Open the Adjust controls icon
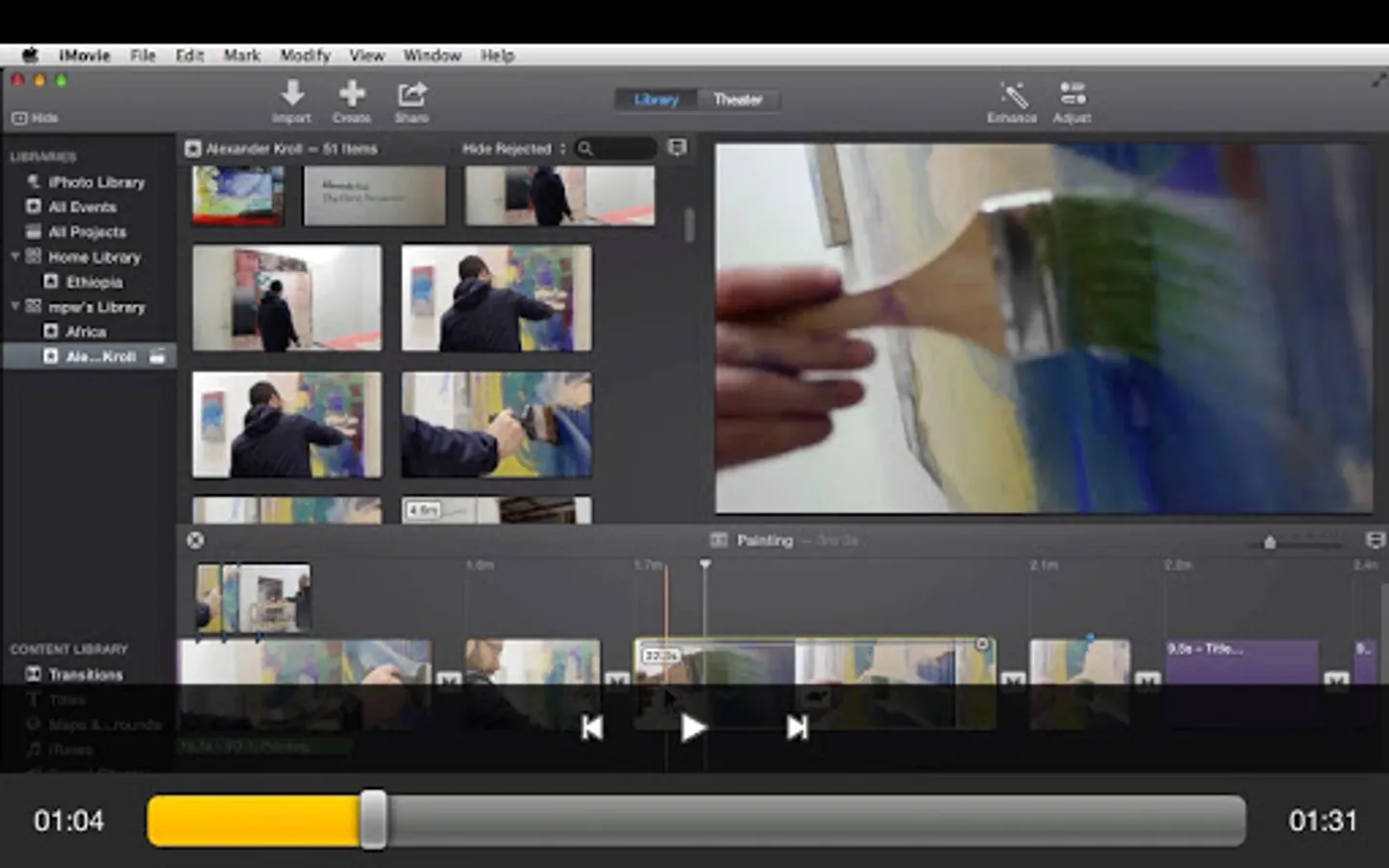The width and height of the screenshot is (1389, 868). click(x=1072, y=95)
